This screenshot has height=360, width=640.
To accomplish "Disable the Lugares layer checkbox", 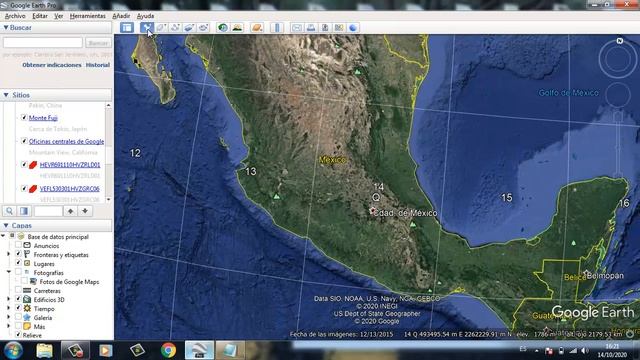I will click(18, 263).
